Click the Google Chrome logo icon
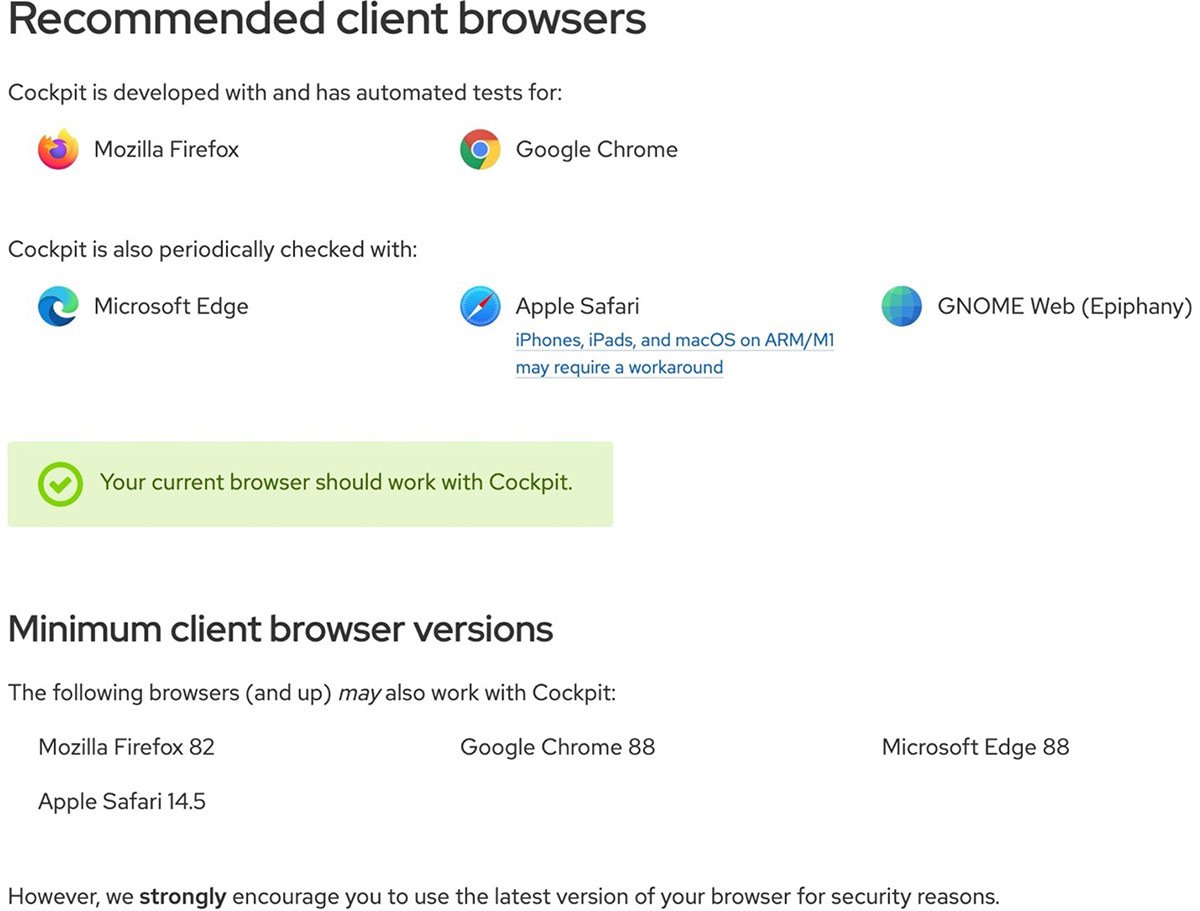The width and height of the screenshot is (1200, 911). [480, 150]
